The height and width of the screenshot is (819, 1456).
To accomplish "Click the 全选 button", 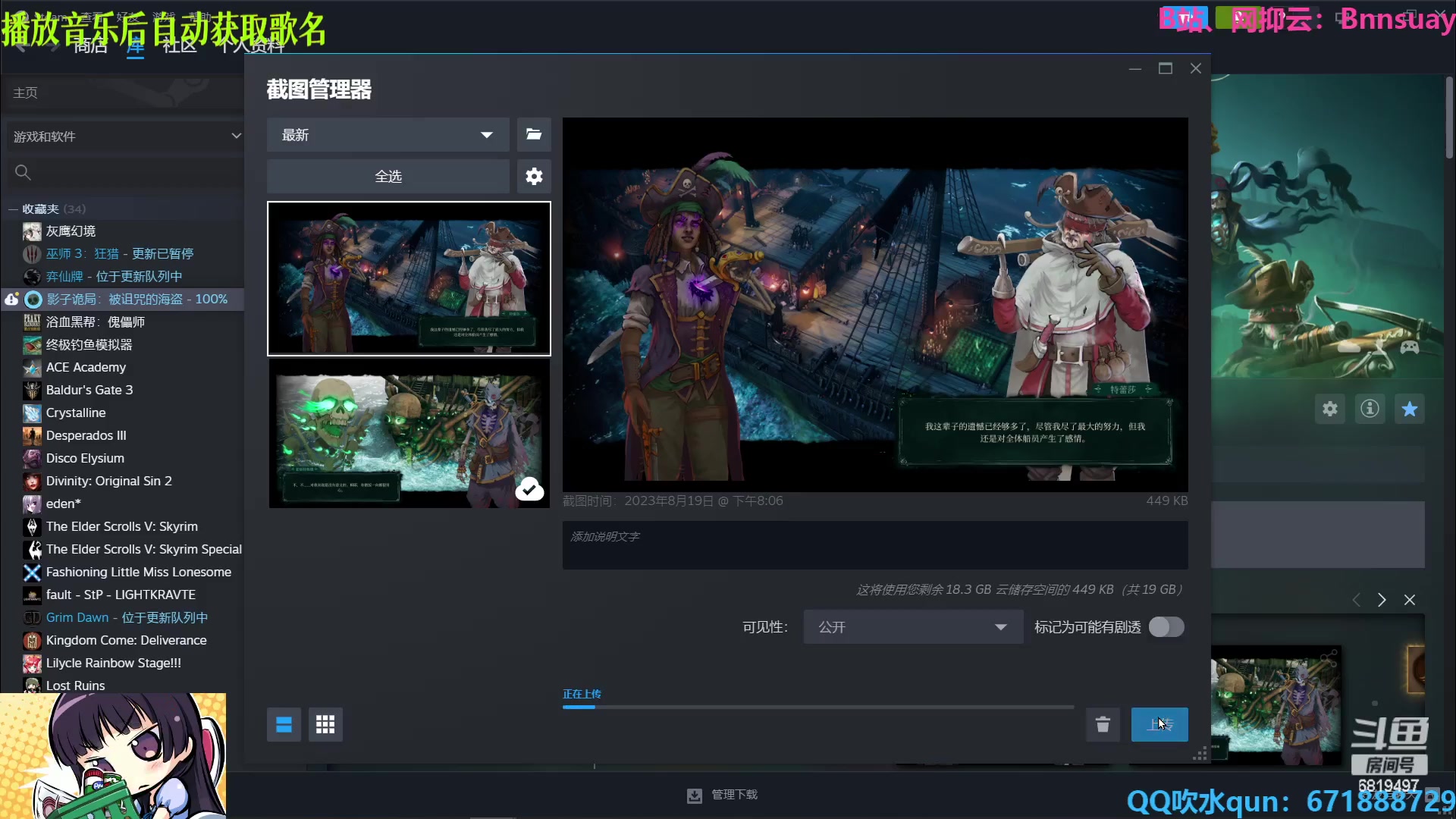I will 388,176.
